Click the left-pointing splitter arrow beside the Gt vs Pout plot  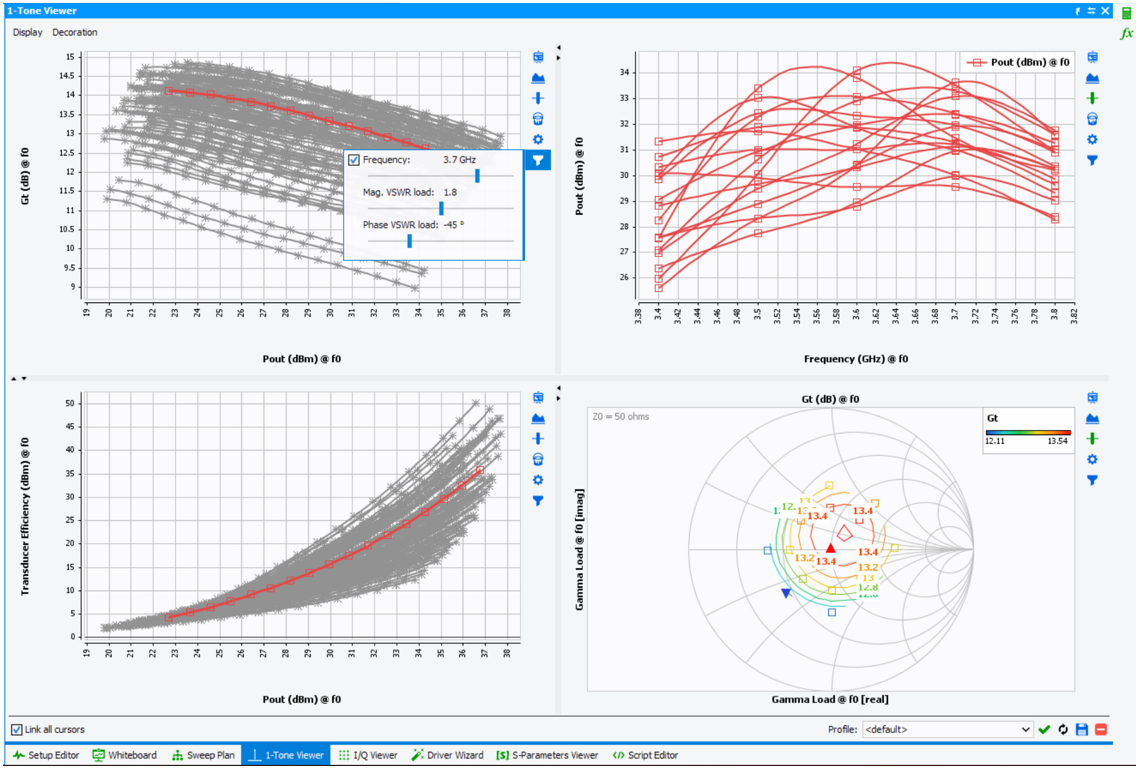[559, 49]
